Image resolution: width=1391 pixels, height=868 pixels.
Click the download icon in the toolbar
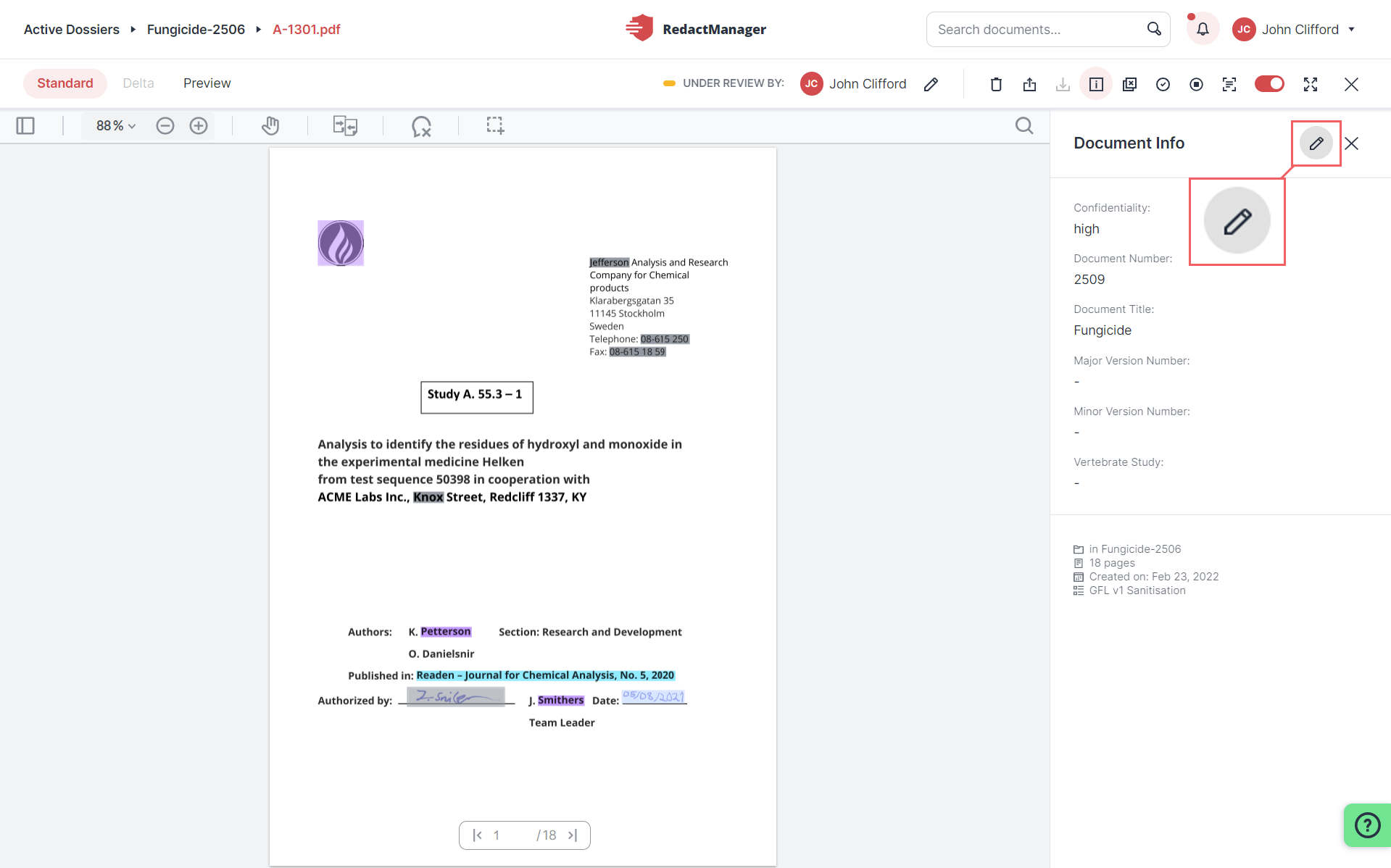(1063, 84)
